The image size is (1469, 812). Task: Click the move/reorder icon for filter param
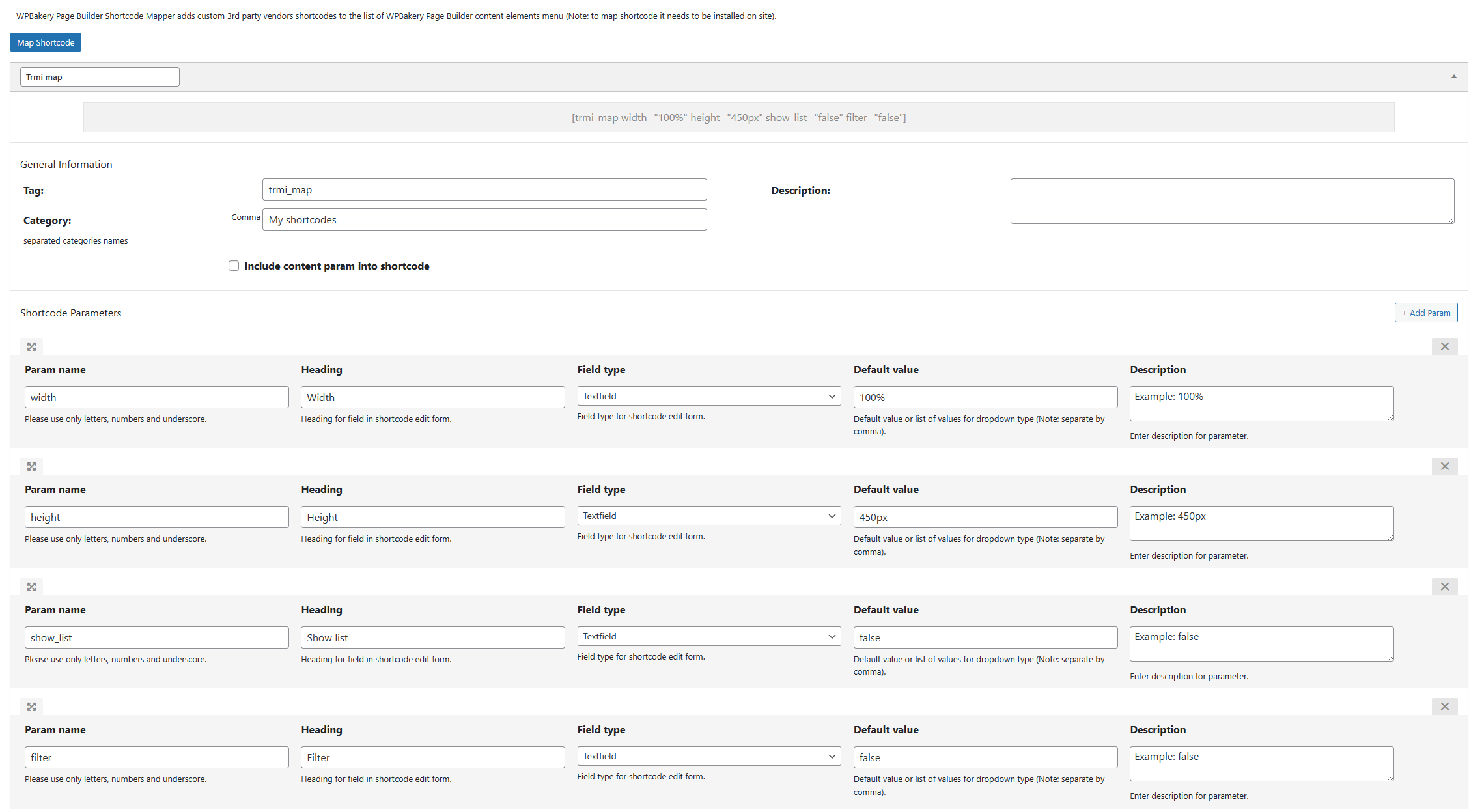[x=31, y=706]
